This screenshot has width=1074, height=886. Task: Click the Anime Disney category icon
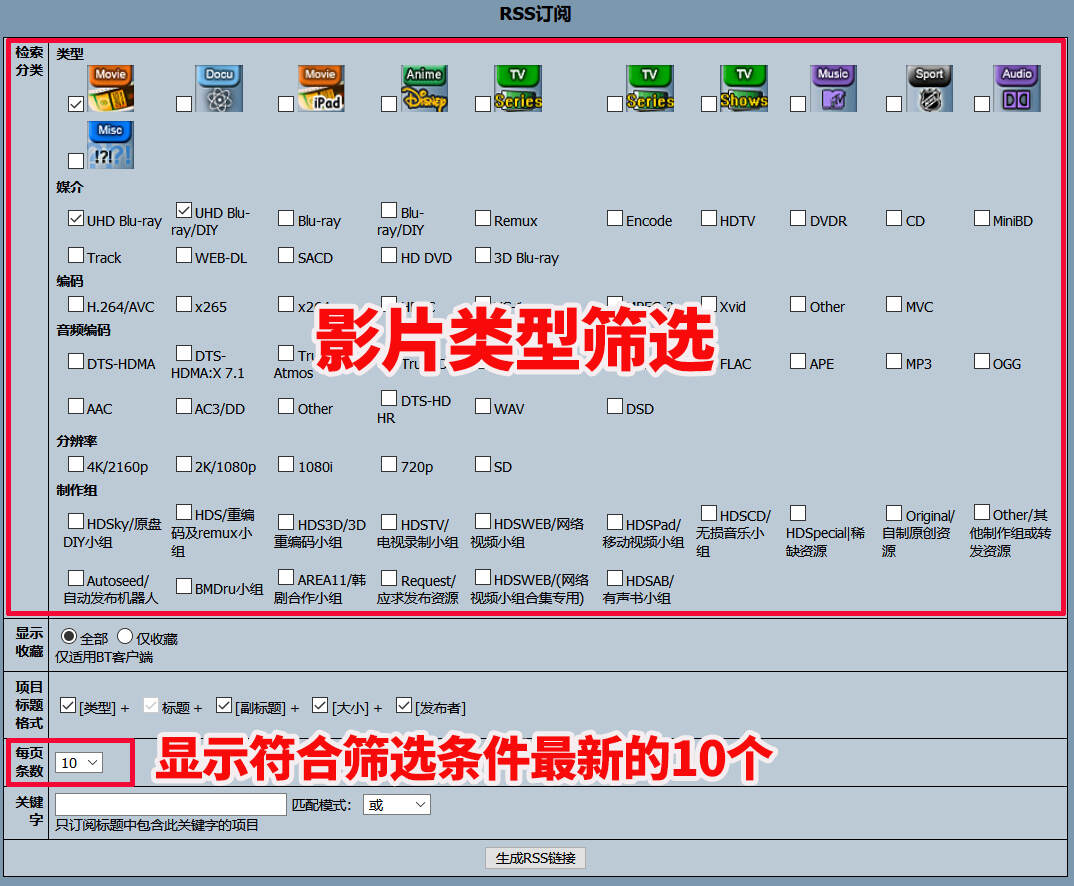[x=424, y=88]
